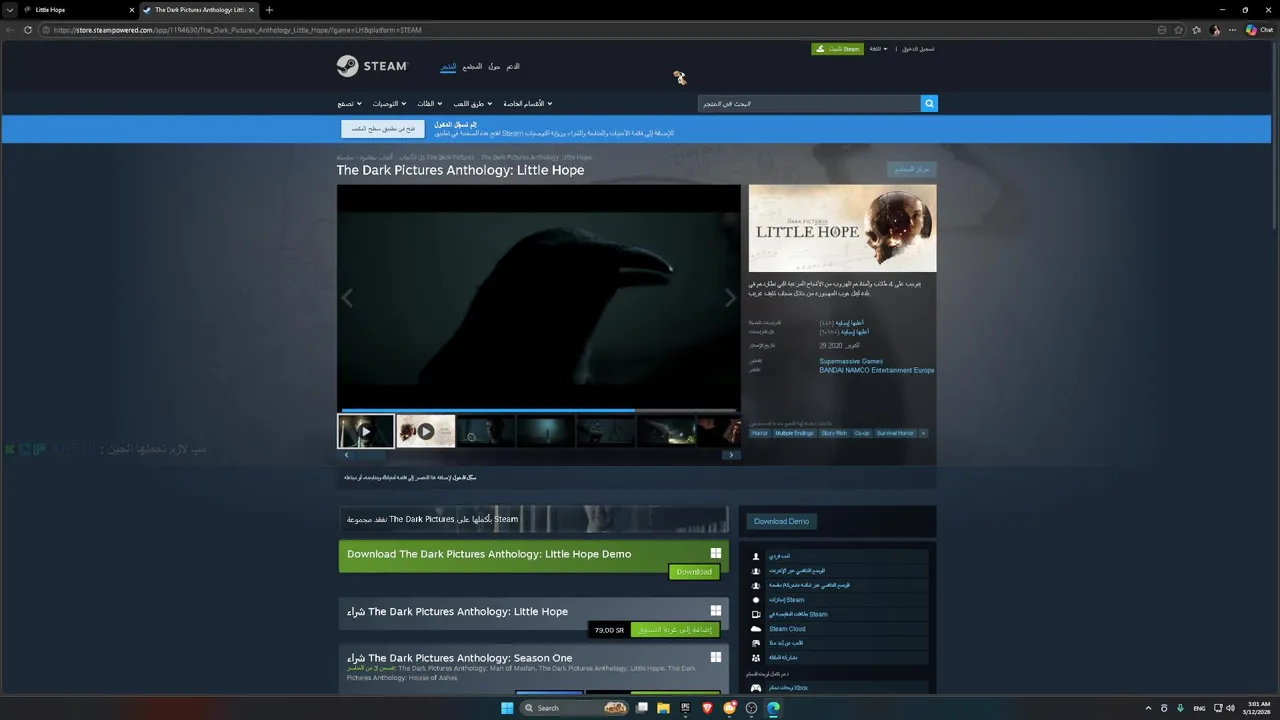Click the Little Hope capsule header image
The image size is (1280, 720).
[843, 228]
